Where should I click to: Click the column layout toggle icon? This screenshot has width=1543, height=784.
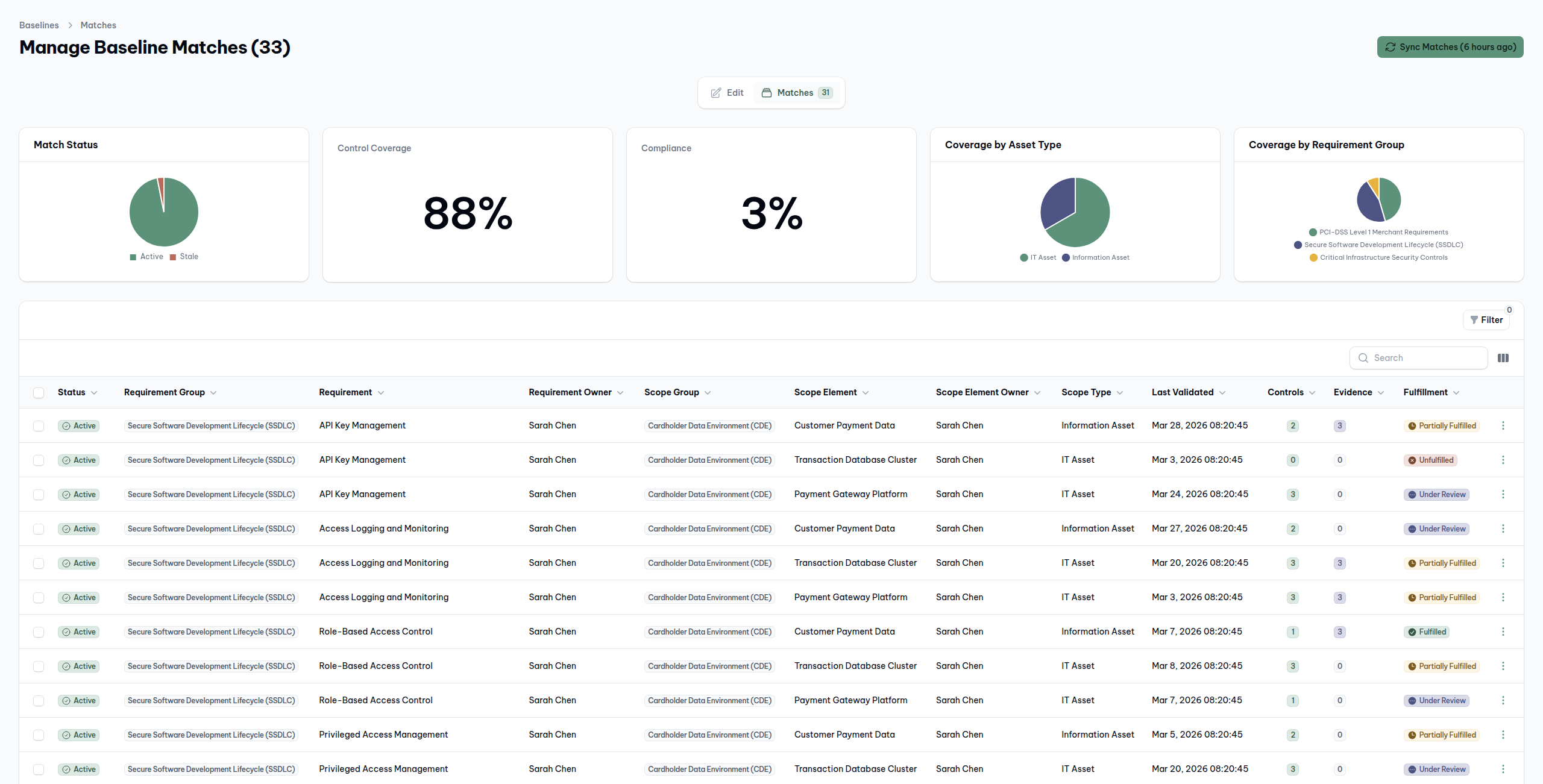[1503, 358]
